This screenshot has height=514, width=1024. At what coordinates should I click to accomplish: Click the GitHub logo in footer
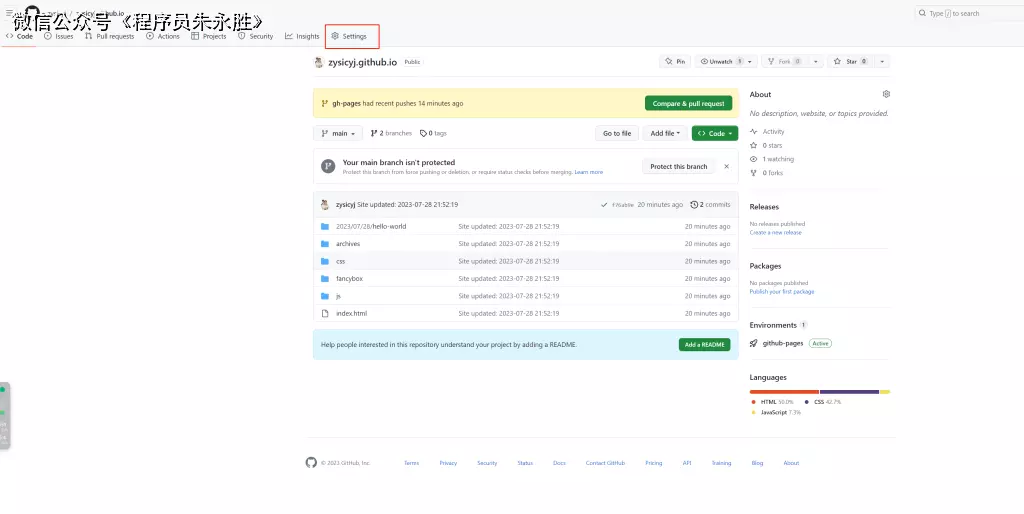311,463
